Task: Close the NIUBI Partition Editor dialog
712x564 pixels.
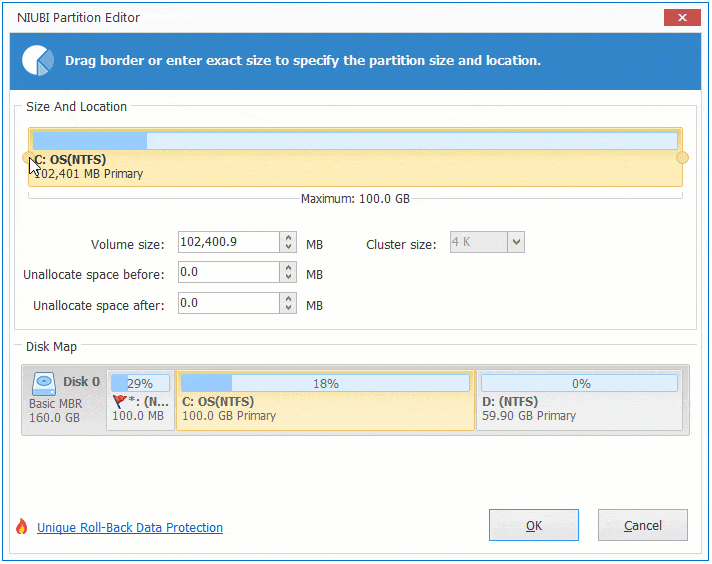Action: pyautogui.click(x=682, y=17)
